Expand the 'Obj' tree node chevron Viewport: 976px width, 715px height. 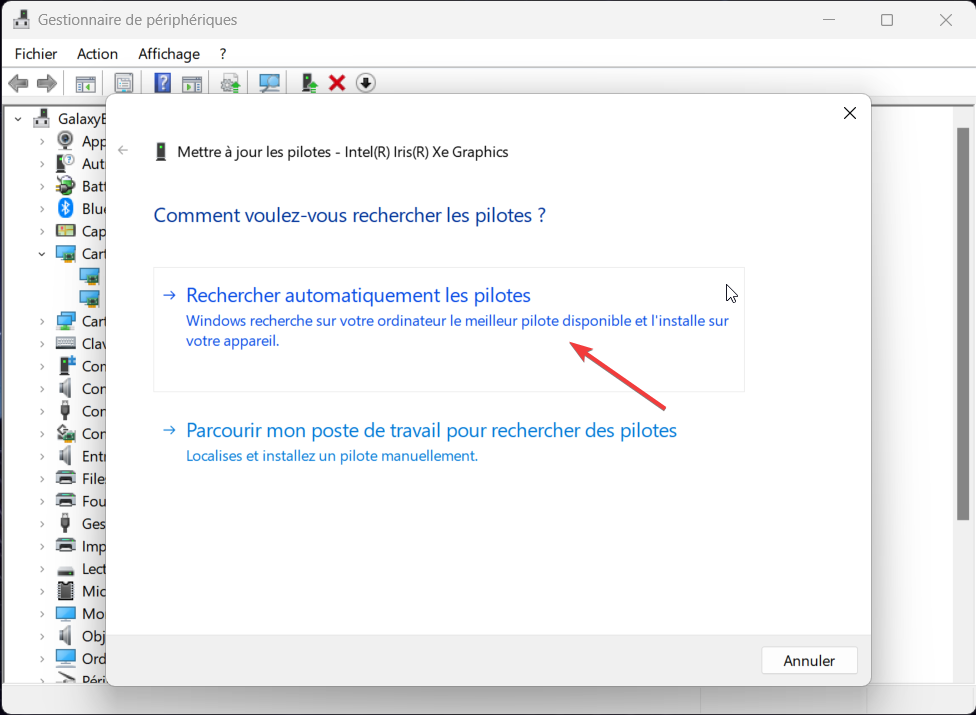tap(42, 636)
